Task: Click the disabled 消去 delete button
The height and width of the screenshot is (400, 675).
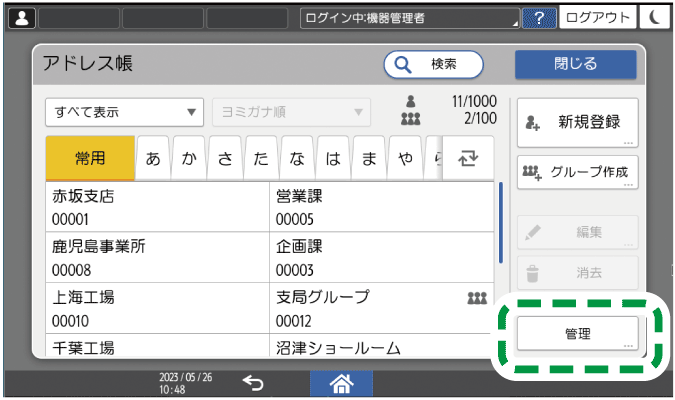Action: click(577, 273)
